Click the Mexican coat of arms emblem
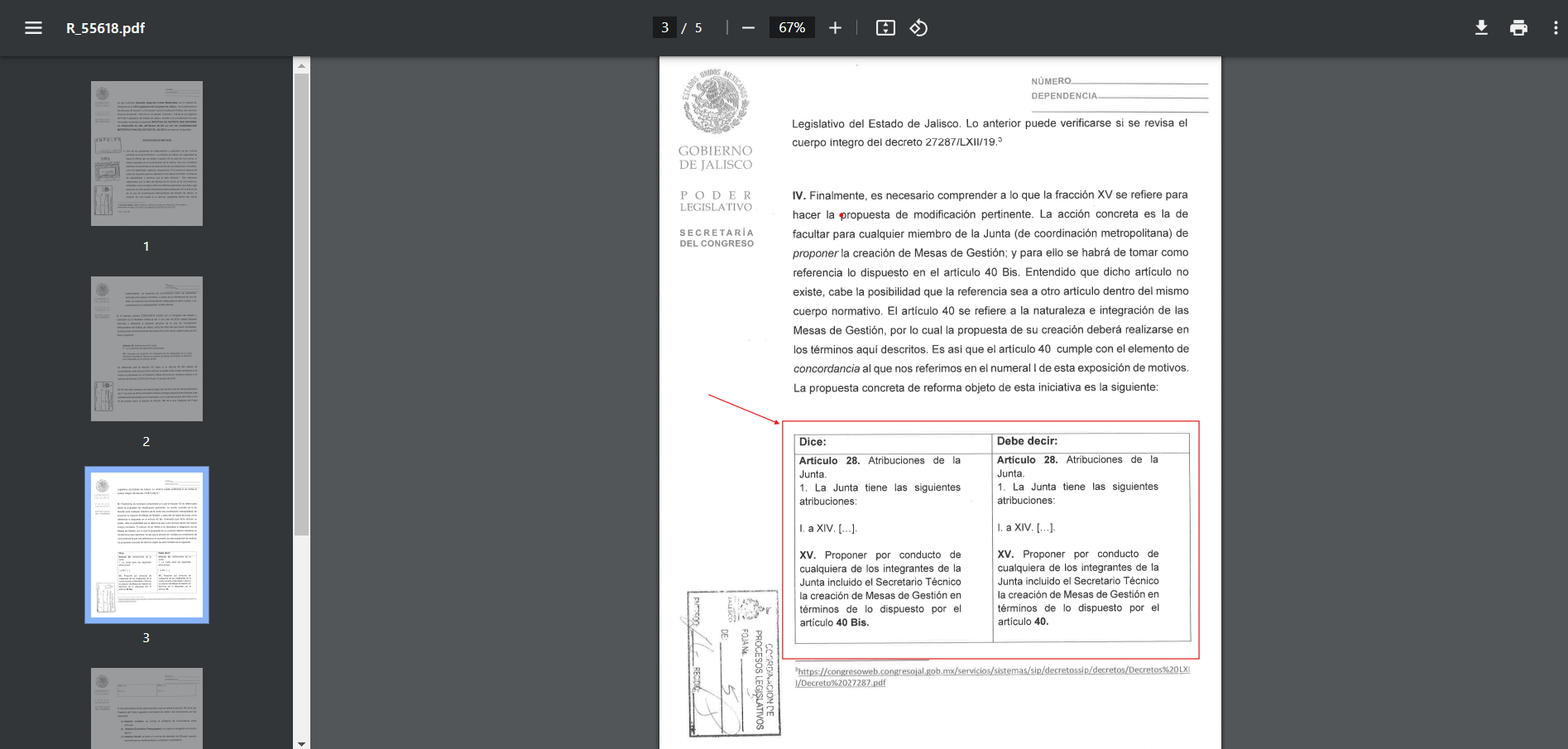Viewport: 1568px width, 749px height. (715, 102)
